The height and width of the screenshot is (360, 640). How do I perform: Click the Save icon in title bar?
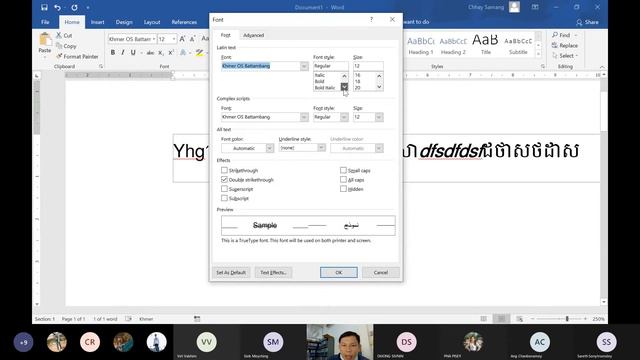coord(44,7)
